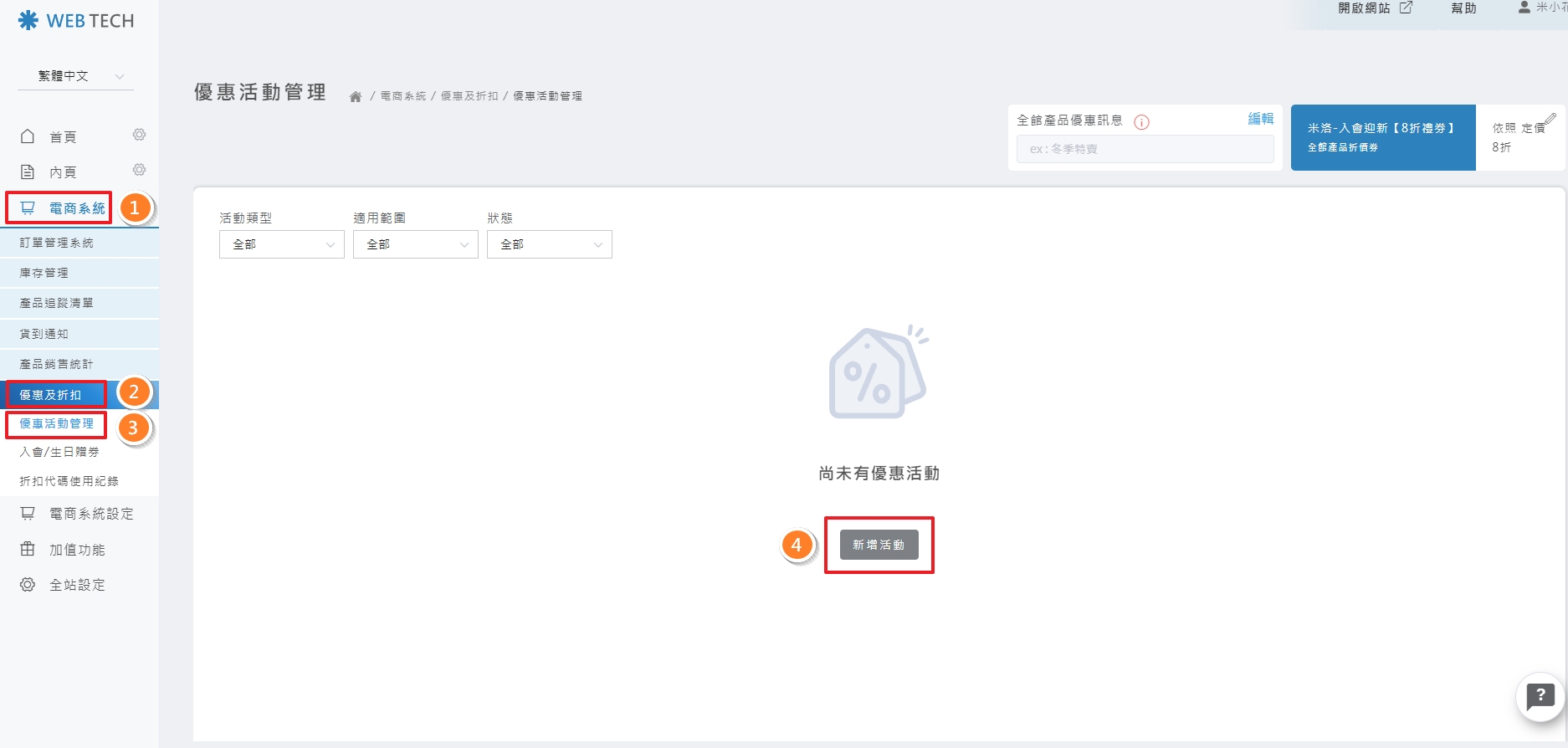Open the 狀態 filter dropdown

click(549, 244)
